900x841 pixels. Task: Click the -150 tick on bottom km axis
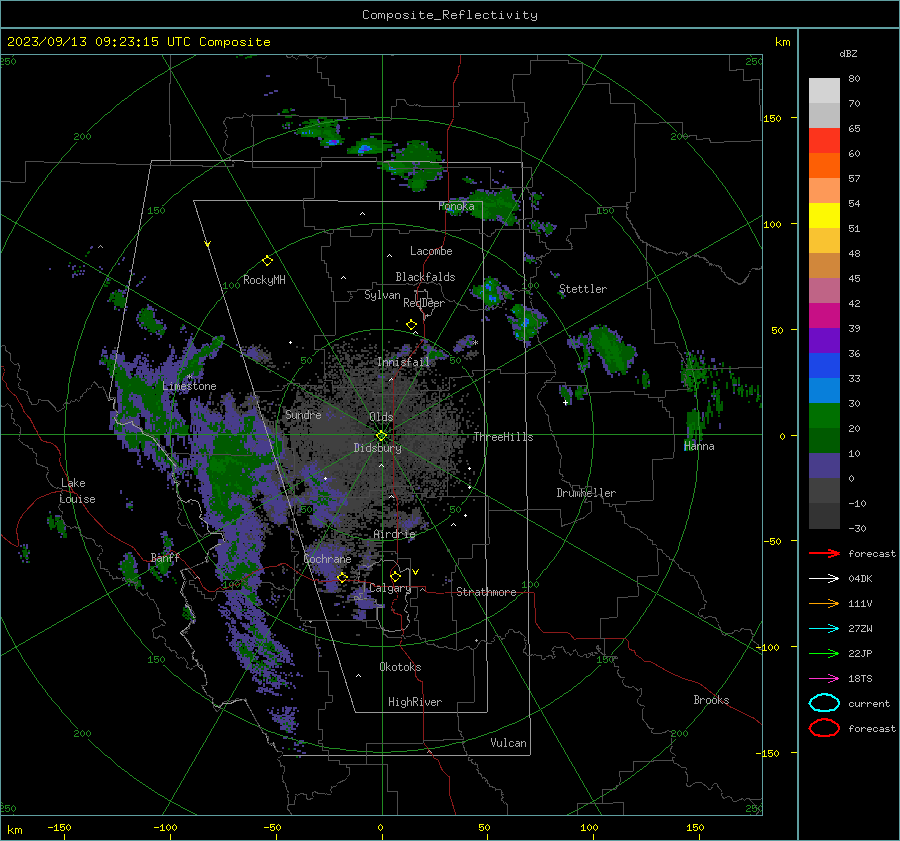click(x=59, y=827)
